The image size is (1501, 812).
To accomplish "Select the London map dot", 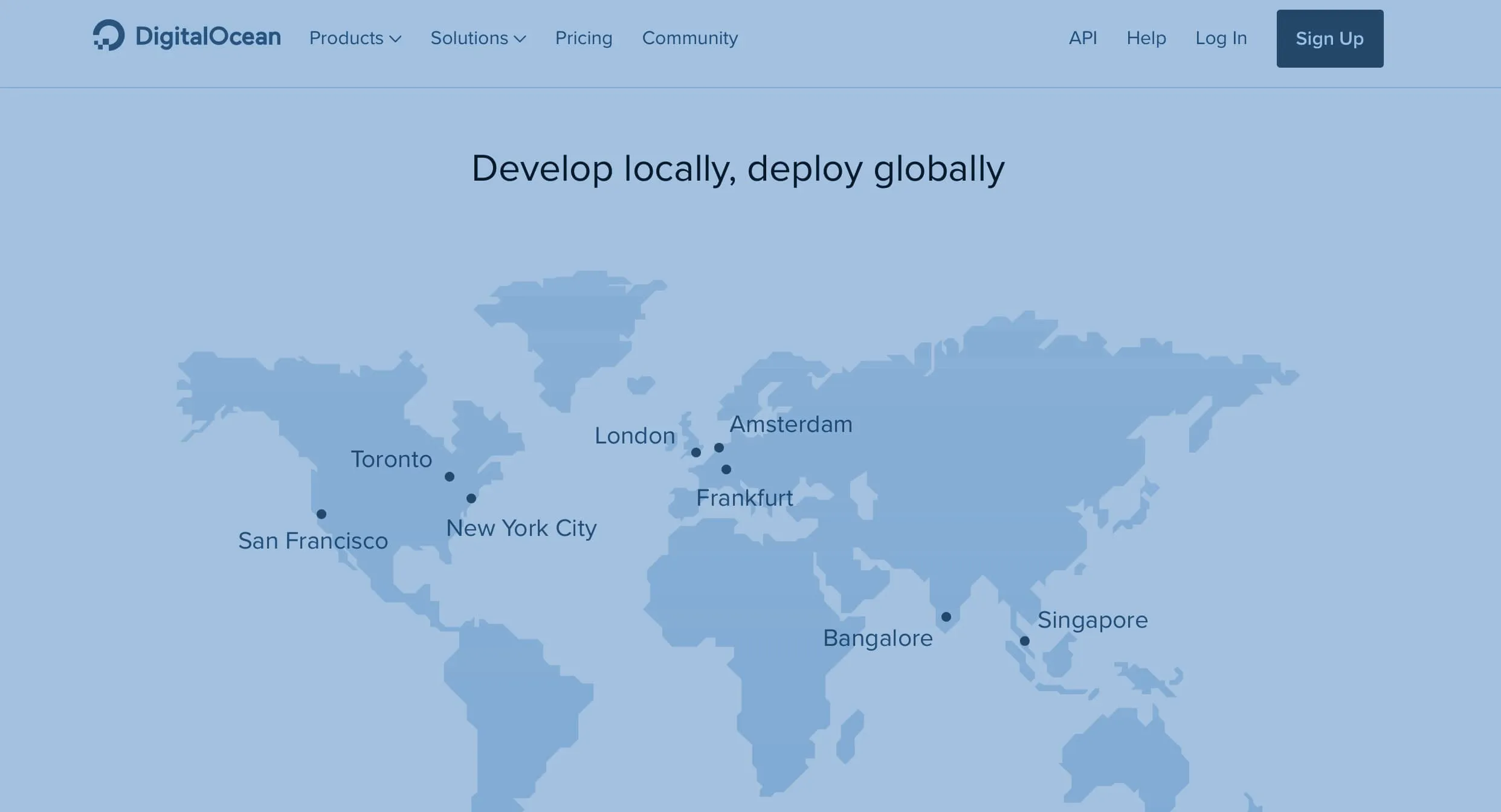I will (x=696, y=453).
